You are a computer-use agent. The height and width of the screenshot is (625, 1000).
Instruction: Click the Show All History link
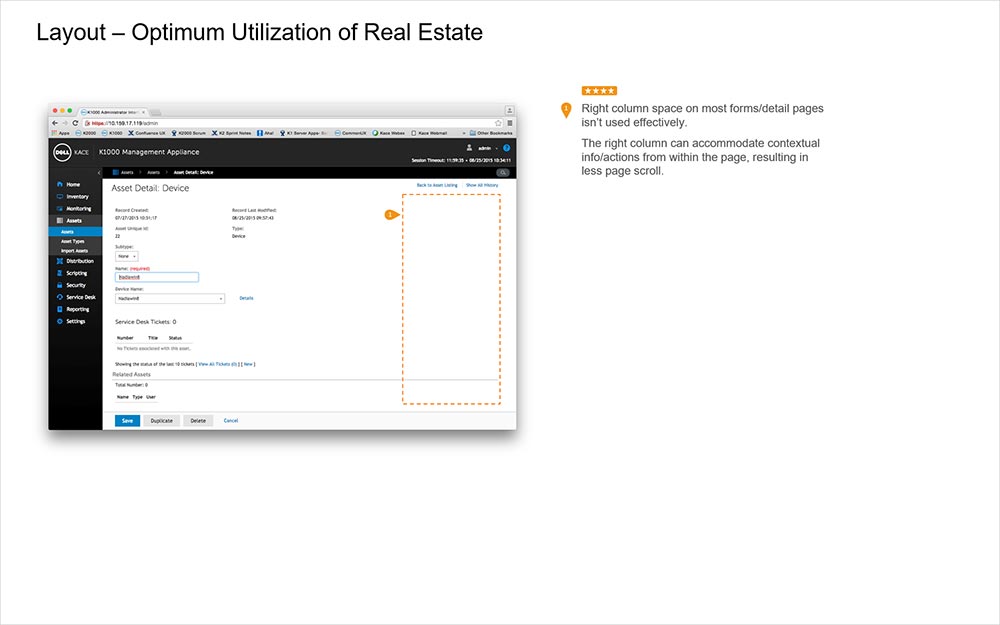click(481, 186)
